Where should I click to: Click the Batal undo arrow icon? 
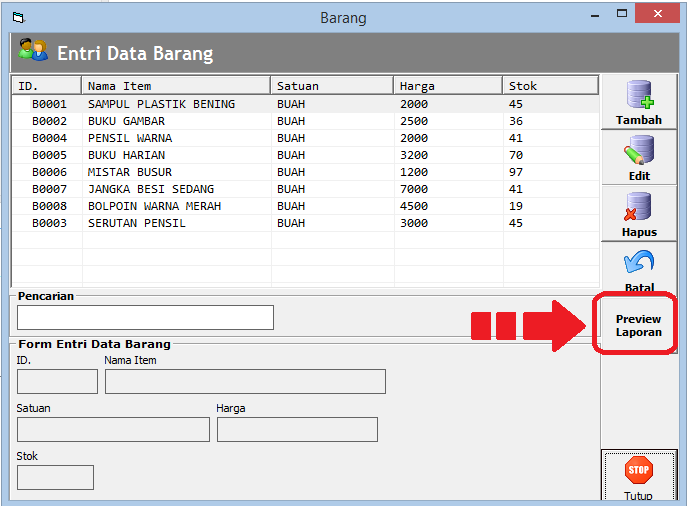tap(639, 262)
